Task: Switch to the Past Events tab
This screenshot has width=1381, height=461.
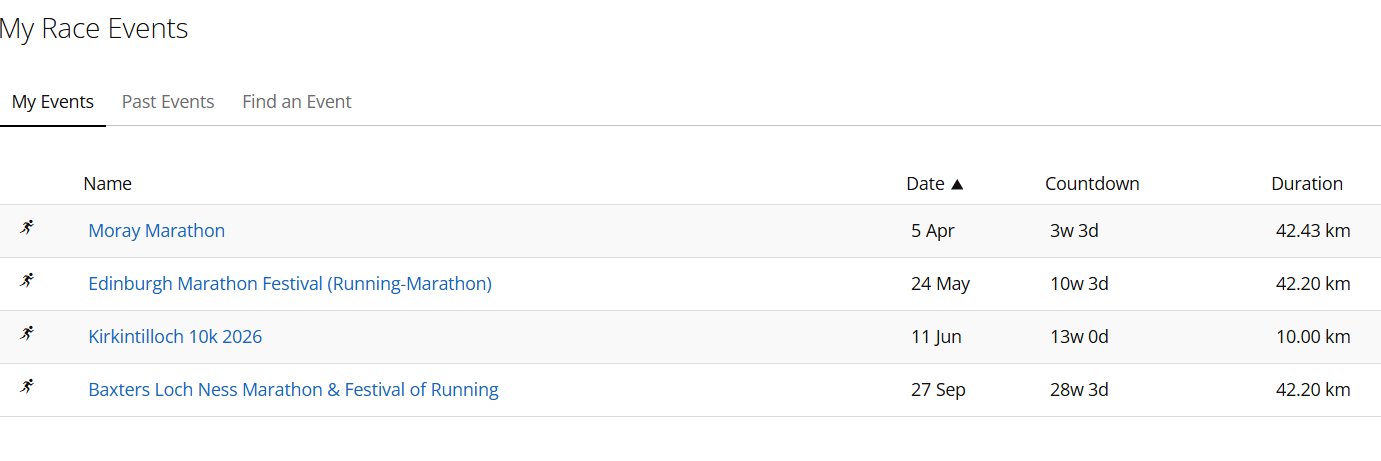Action: (168, 102)
